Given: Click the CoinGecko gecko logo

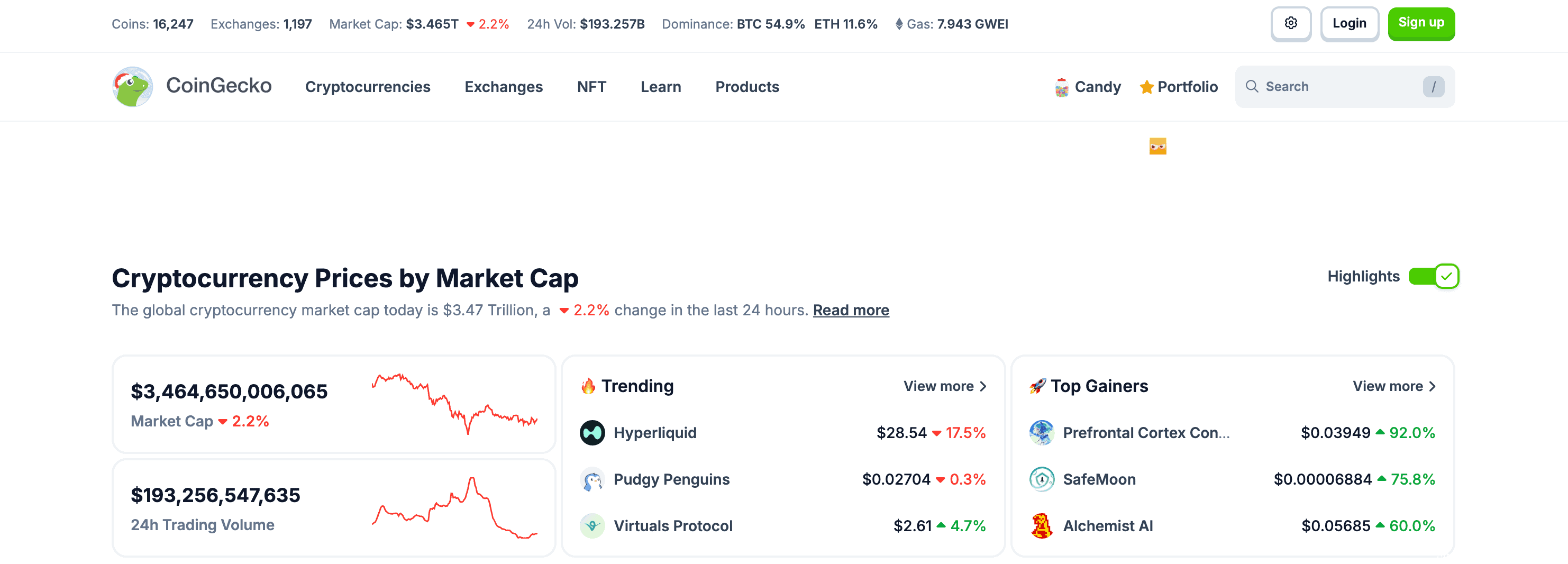Looking at the screenshot, I should [x=132, y=86].
